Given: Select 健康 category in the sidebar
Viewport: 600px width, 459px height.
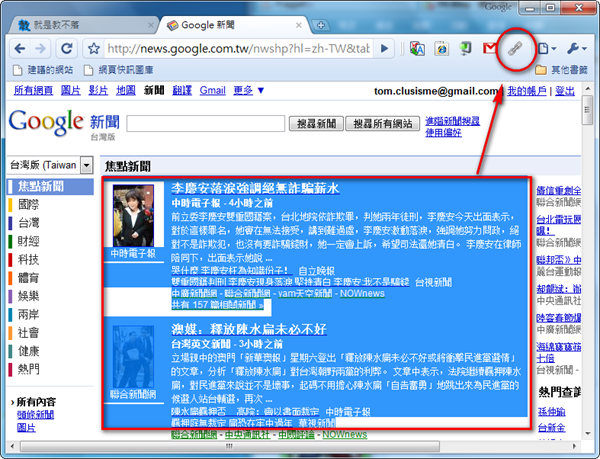Looking at the screenshot, I should (28, 351).
